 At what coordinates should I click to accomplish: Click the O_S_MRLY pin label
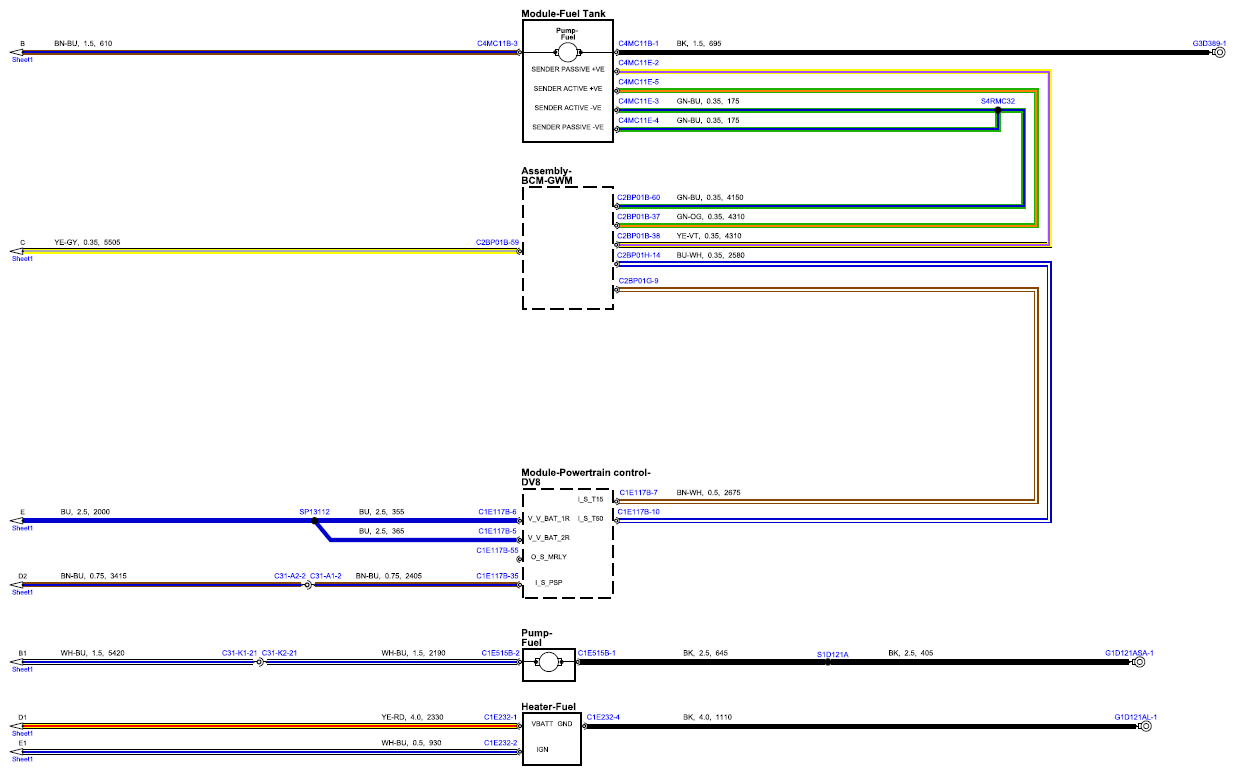(549, 556)
